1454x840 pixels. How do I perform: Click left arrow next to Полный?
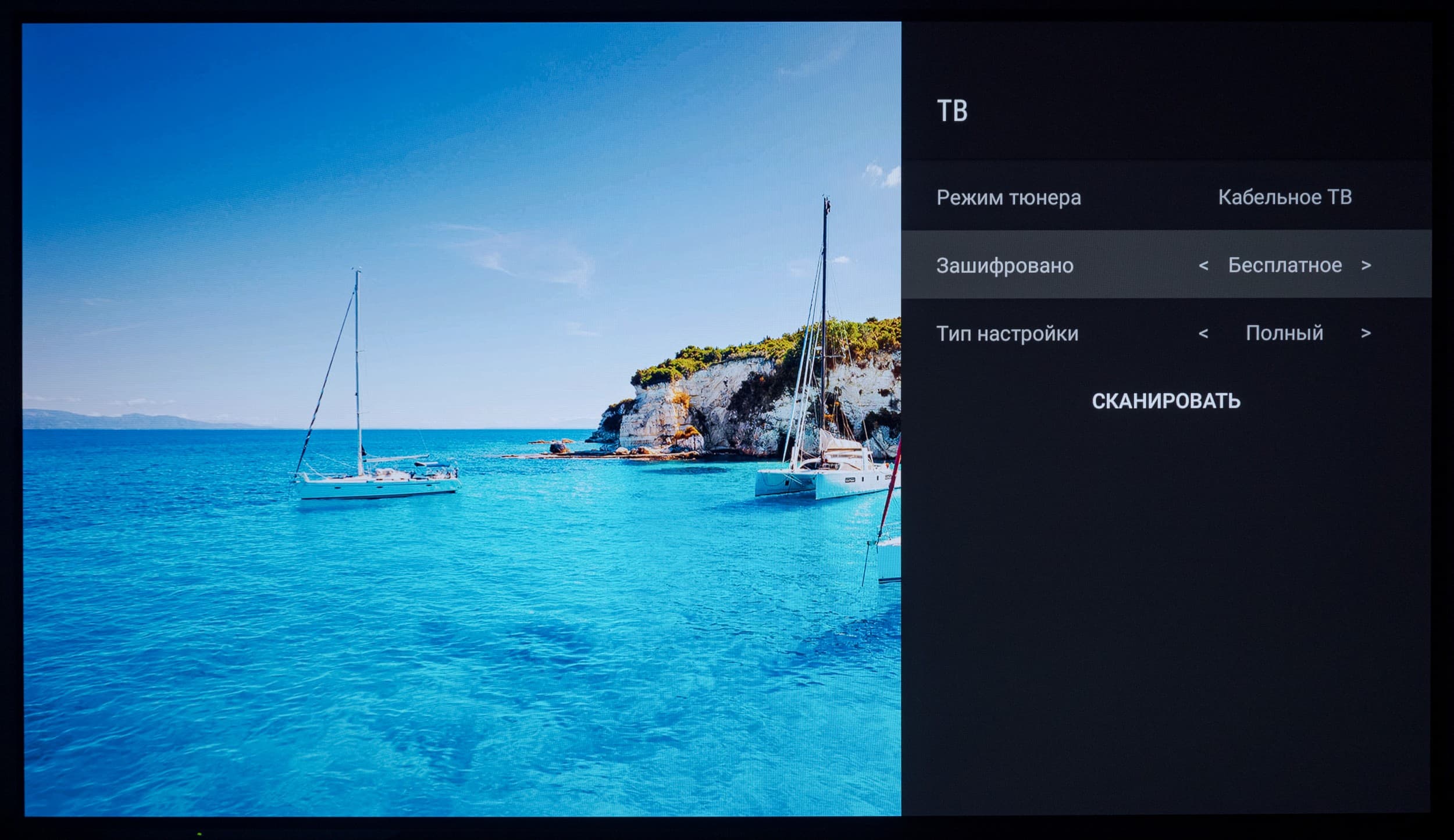1203,334
